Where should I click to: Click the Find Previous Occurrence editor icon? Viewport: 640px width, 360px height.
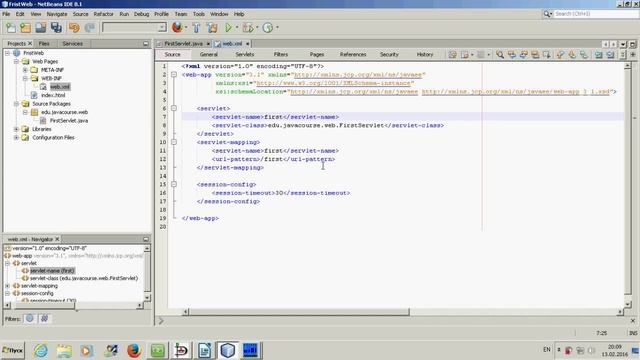click(512, 54)
